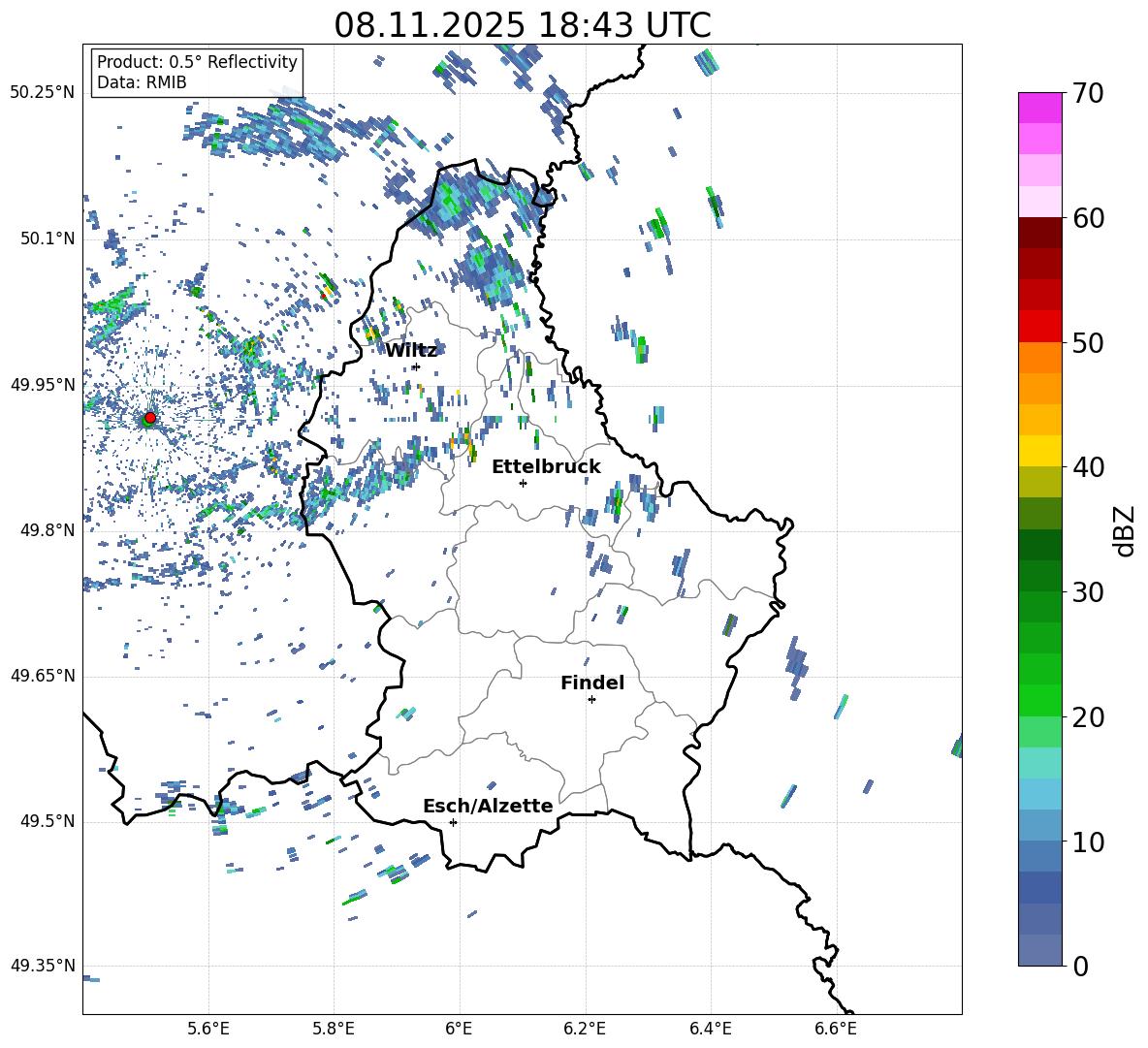
Task: Click the dBZ colorbar axis label
Action: 1126,530
